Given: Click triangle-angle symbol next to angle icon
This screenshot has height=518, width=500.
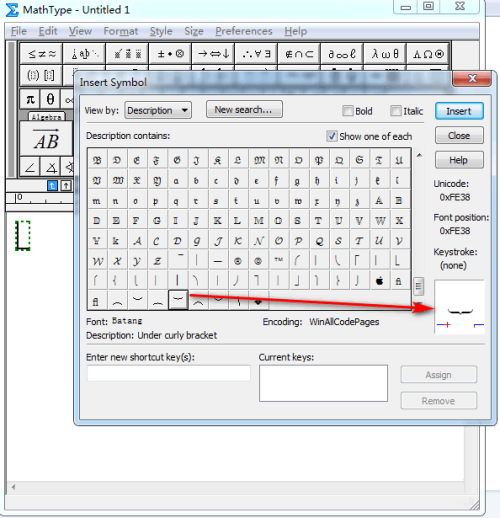Looking at the screenshot, I should click(x=51, y=167).
